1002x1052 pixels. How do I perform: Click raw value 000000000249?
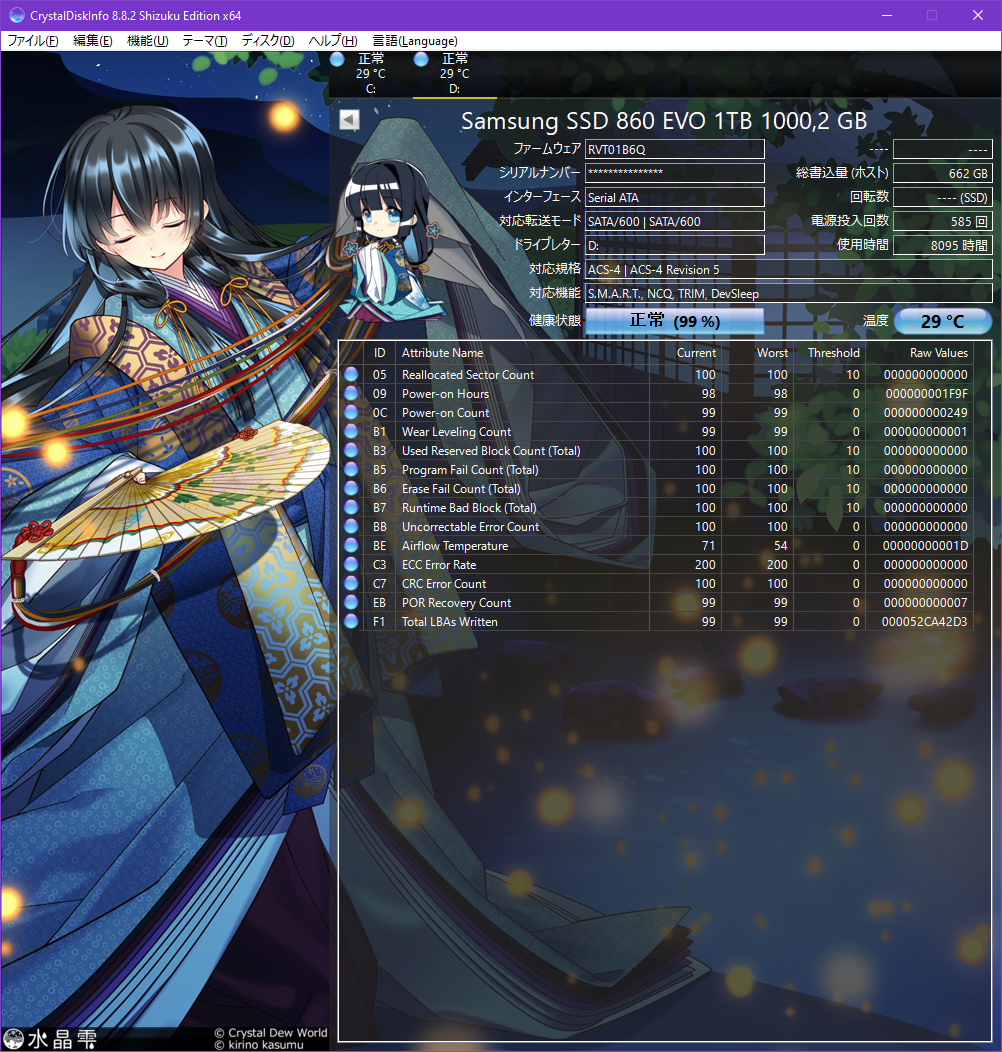tap(925, 413)
